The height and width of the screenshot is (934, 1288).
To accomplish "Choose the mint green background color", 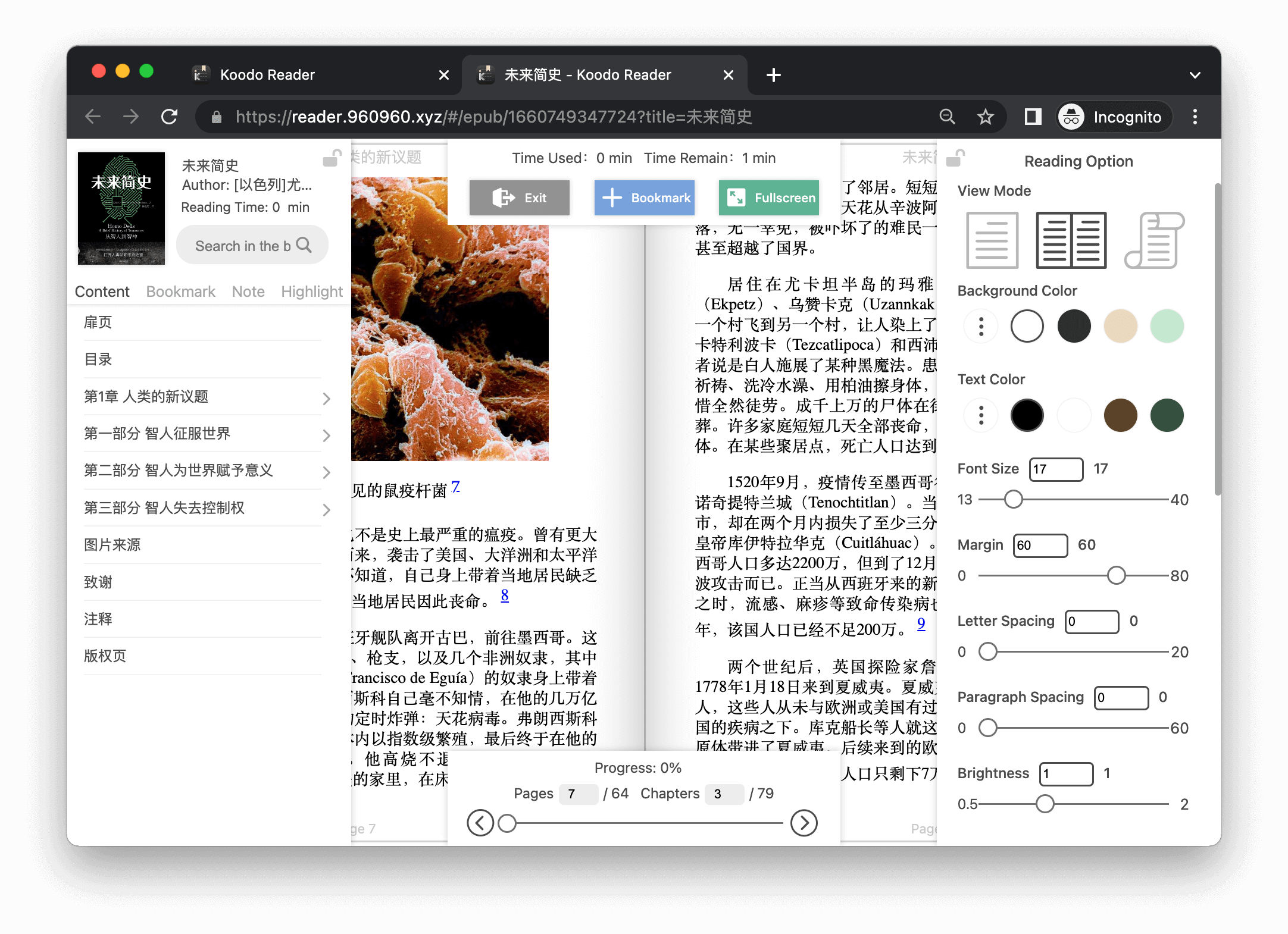I will coord(1167,326).
